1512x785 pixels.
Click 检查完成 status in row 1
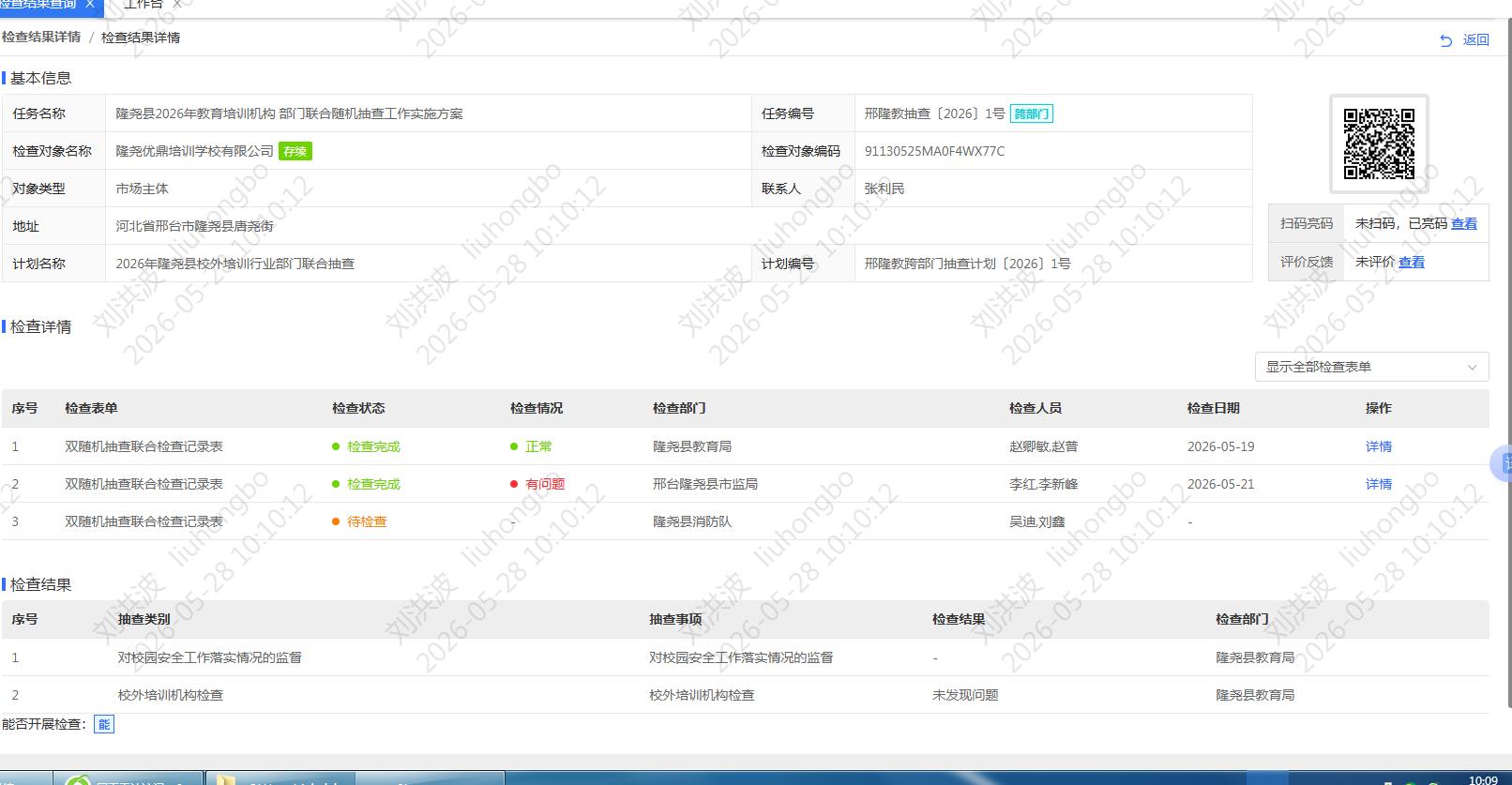[373, 446]
